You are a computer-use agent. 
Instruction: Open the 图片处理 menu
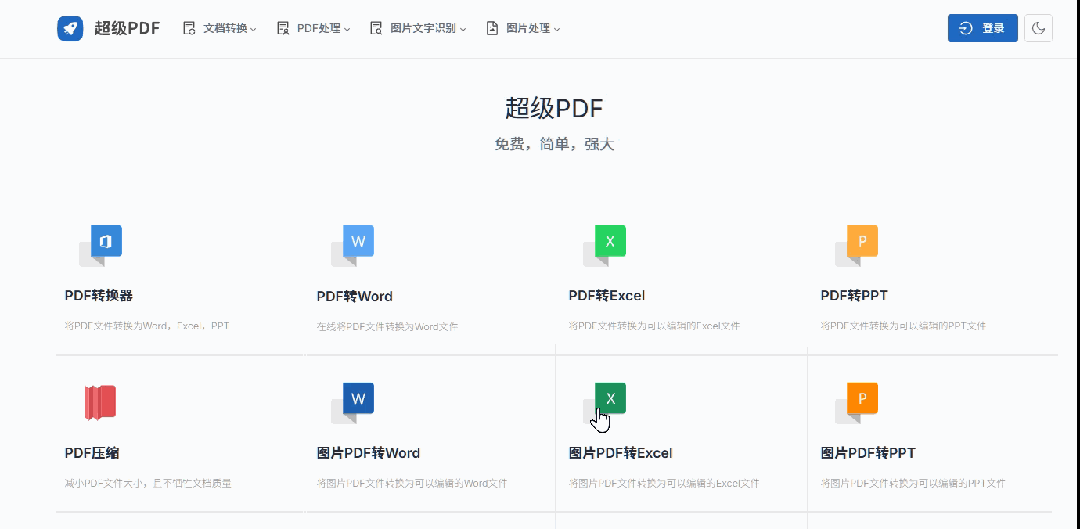[x=523, y=28]
